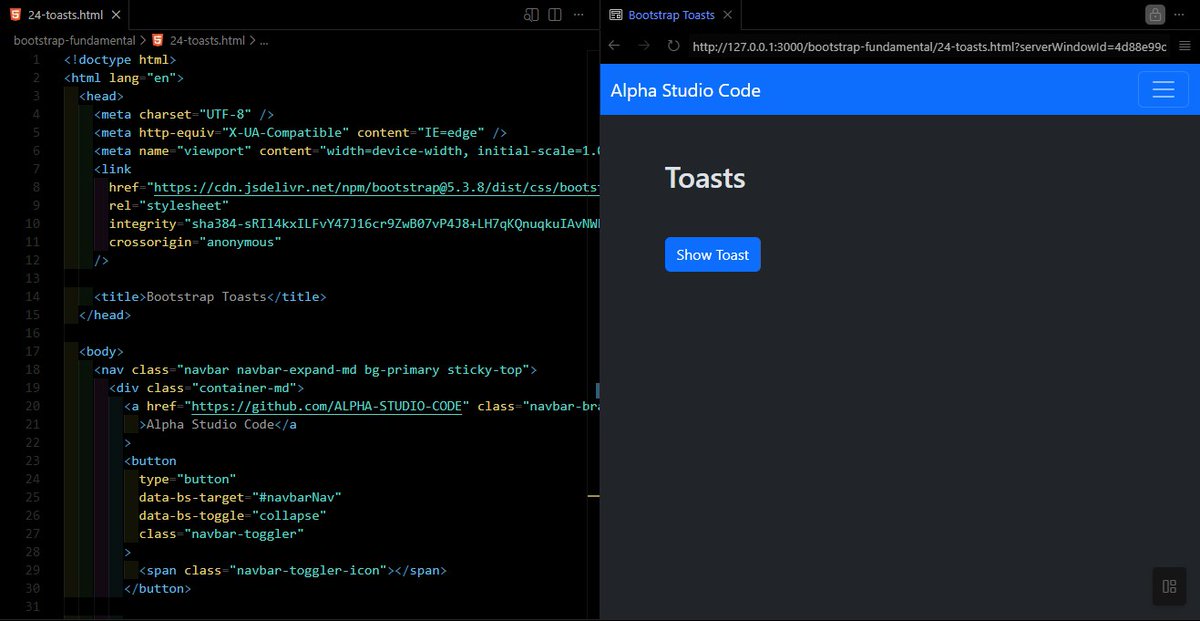Click the <title>Bootstrap Toasts</title> line
Image resolution: width=1200 pixels, height=621 pixels.
pos(210,297)
